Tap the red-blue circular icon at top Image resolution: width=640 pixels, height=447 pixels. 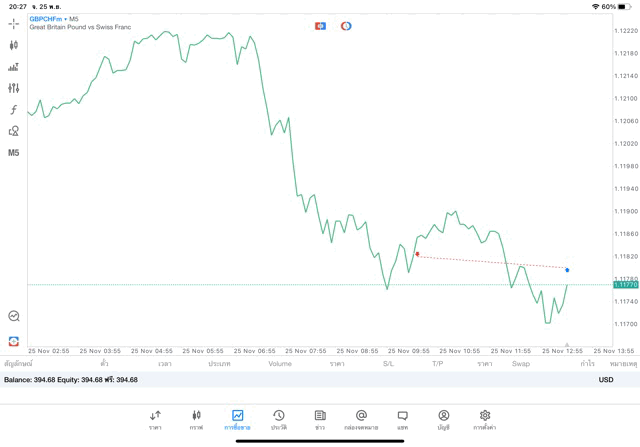(346, 26)
